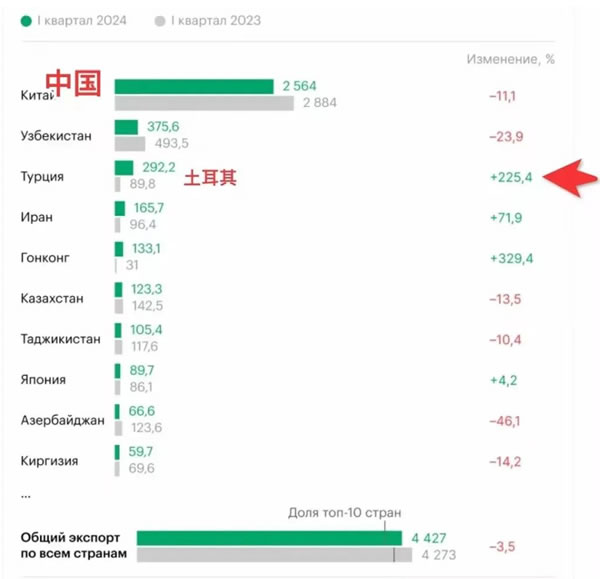Click the Гонконг +329,4 change value

point(512,259)
